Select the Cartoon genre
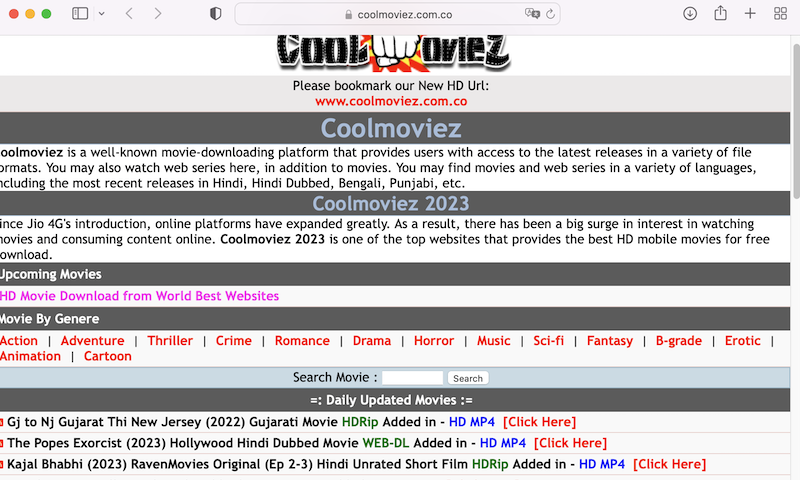Image resolution: width=800 pixels, height=480 pixels. (x=108, y=356)
